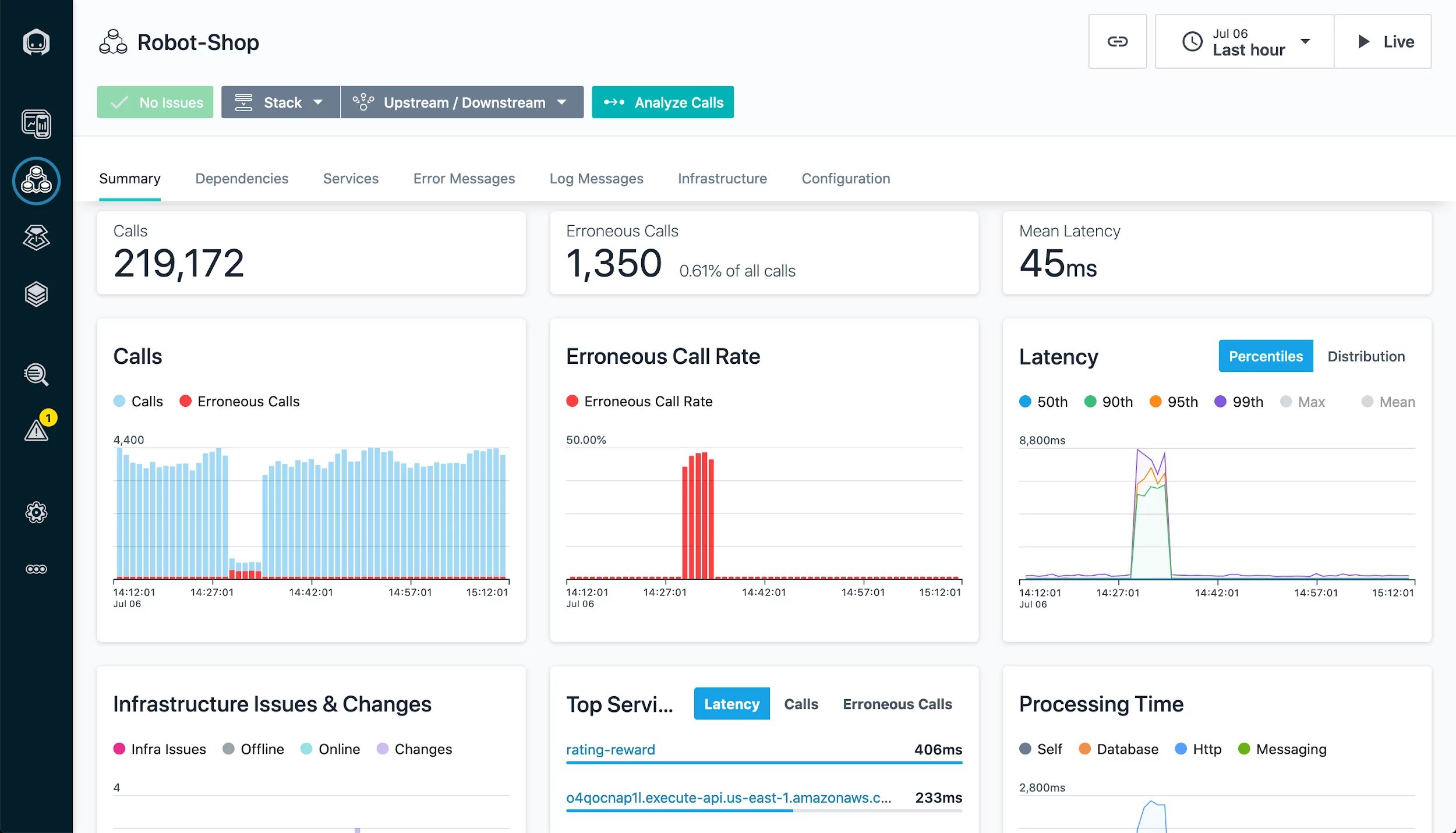Click the Analyze Calls button
Viewport: 1456px width, 833px height.
(x=662, y=102)
